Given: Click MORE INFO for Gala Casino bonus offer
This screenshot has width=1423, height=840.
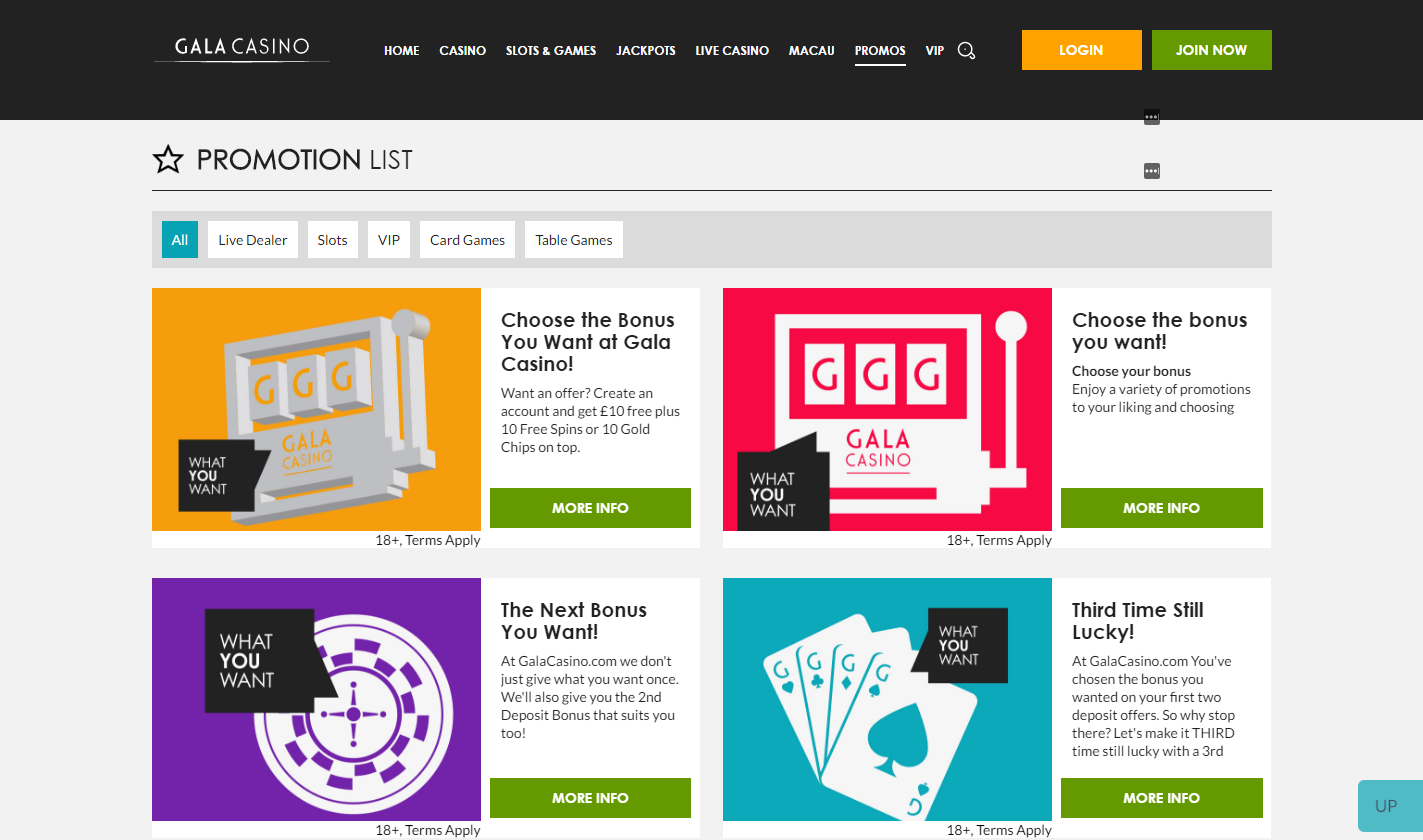Looking at the screenshot, I should tap(590, 508).
